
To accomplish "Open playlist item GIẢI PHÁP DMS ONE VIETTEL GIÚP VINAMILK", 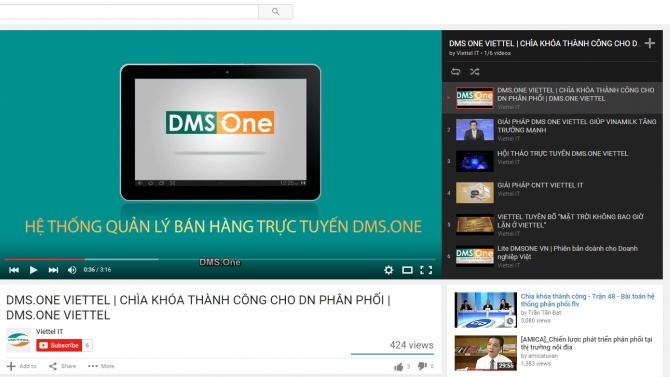I will (x=576, y=126).
